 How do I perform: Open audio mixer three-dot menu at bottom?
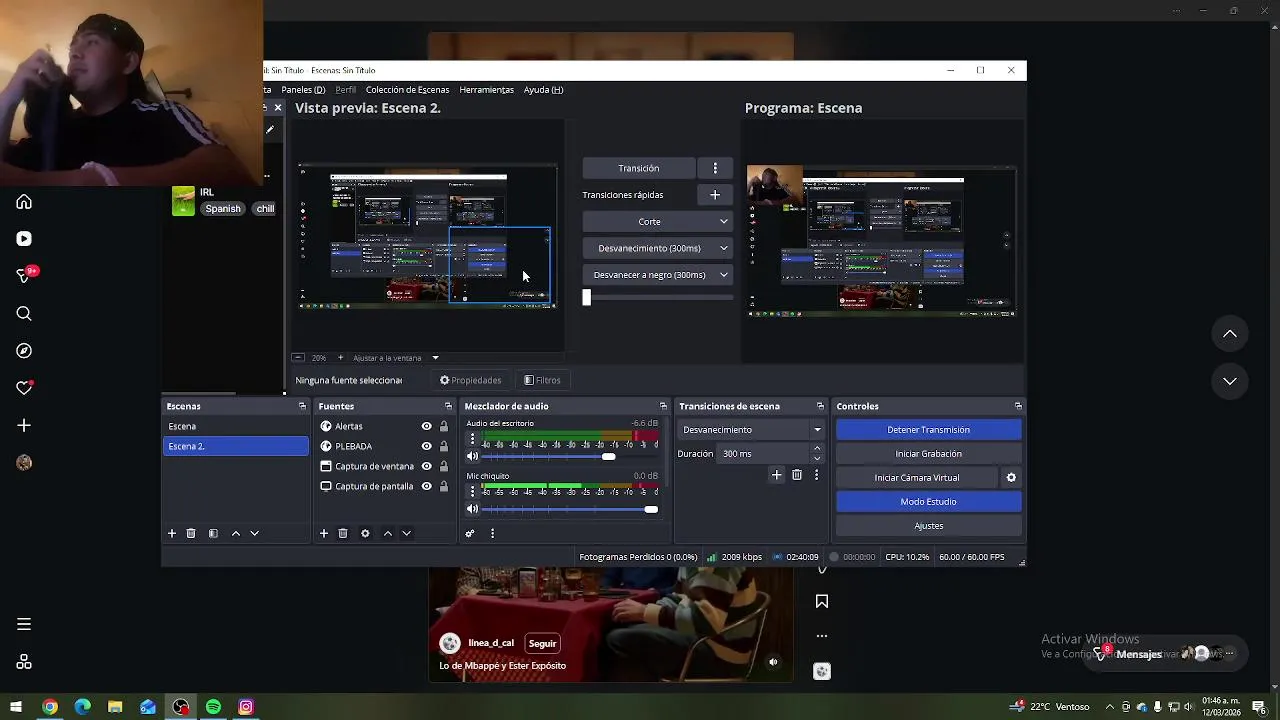tap(492, 534)
